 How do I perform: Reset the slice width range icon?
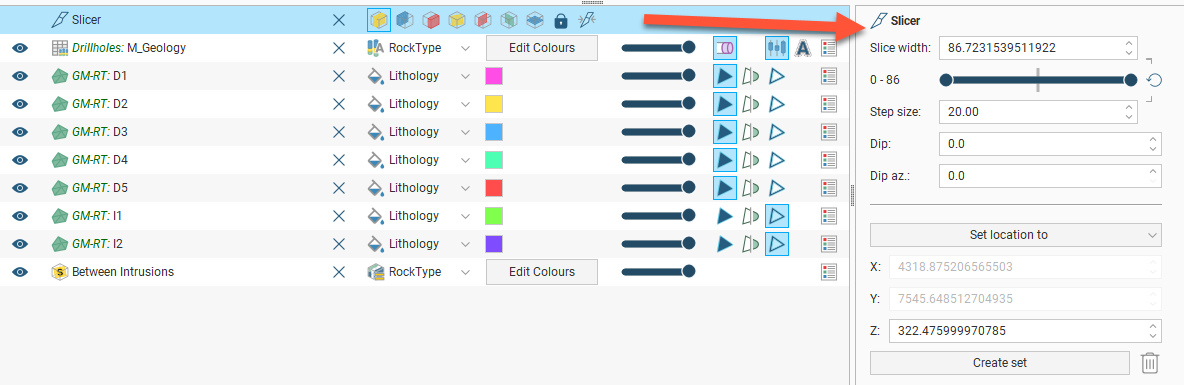click(1153, 80)
